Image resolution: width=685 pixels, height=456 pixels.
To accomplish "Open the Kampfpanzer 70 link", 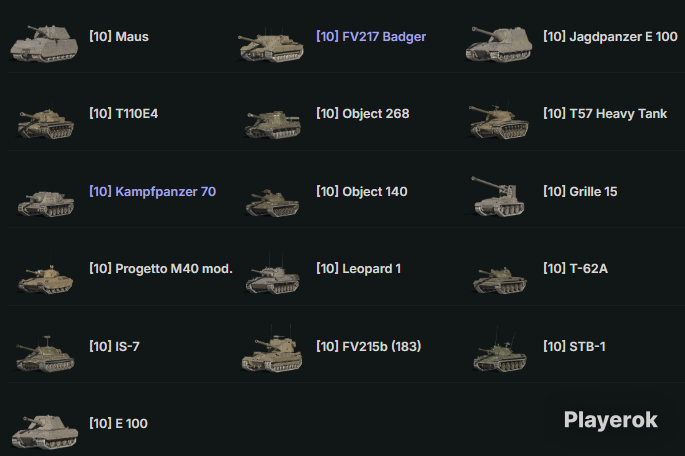I will [152, 191].
